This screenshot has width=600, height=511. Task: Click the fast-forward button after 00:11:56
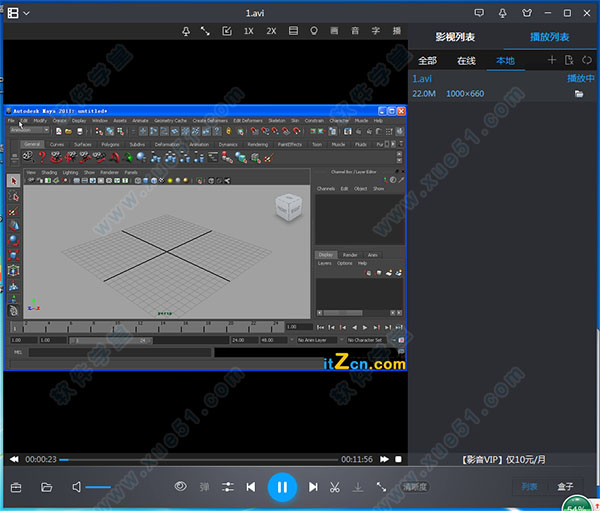point(384,459)
